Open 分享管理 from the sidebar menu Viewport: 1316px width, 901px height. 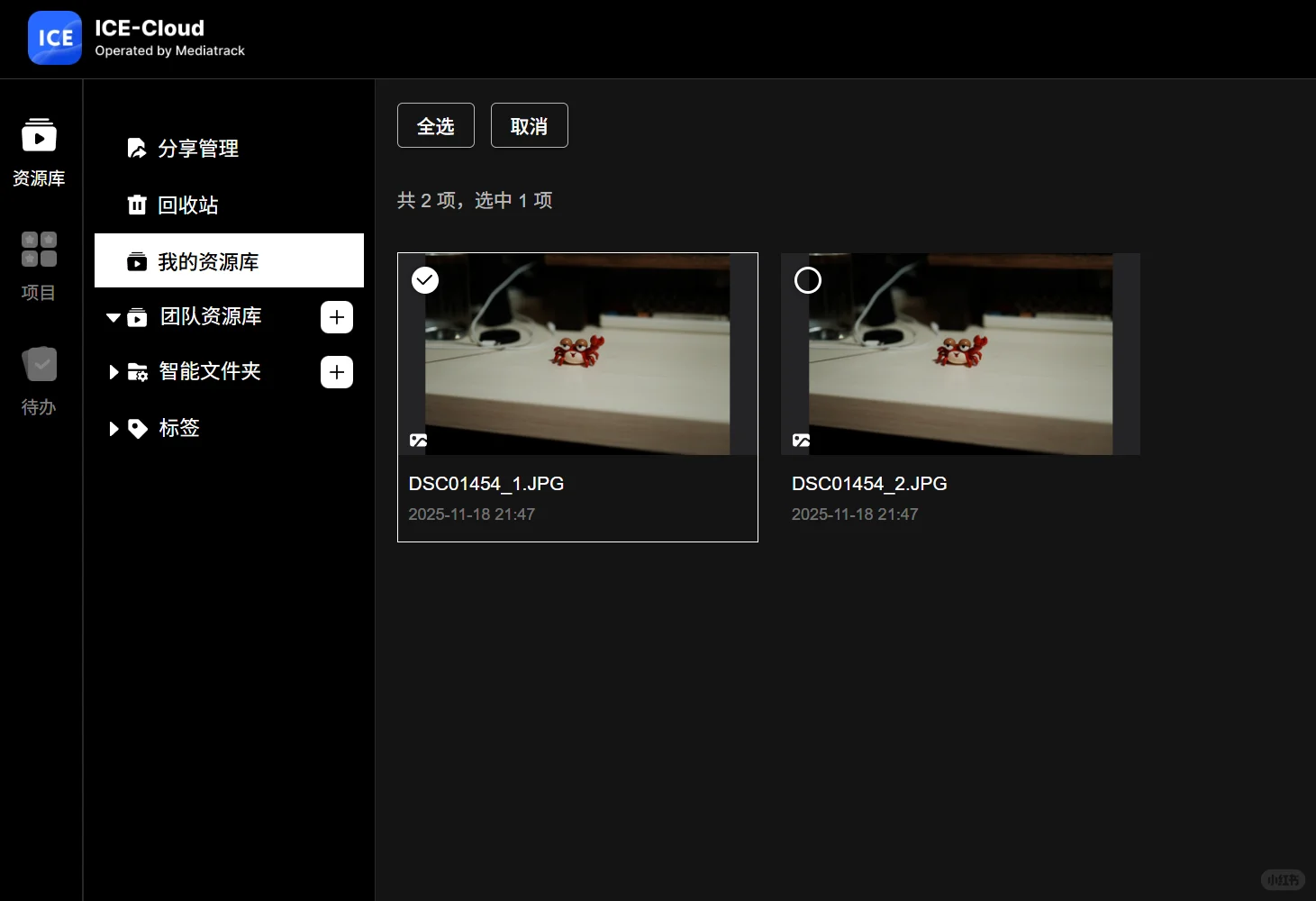pyautogui.click(x=199, y=148)
